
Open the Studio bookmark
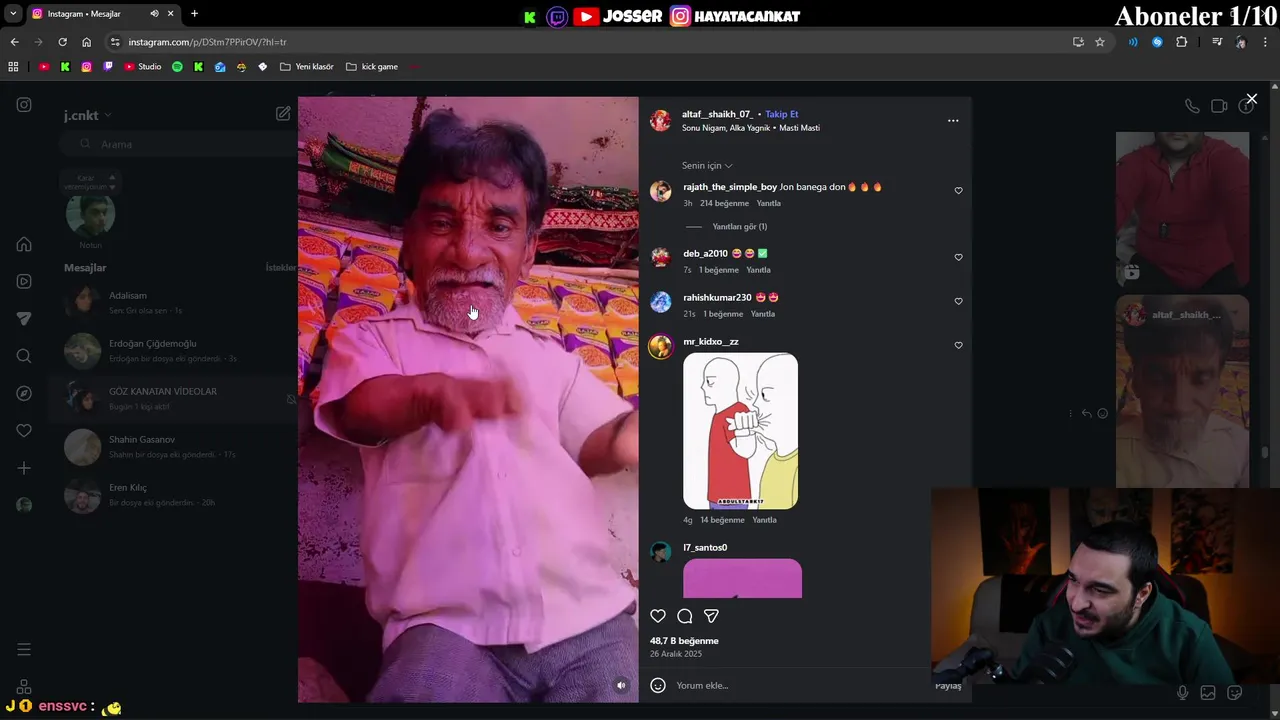click(142, 67)
